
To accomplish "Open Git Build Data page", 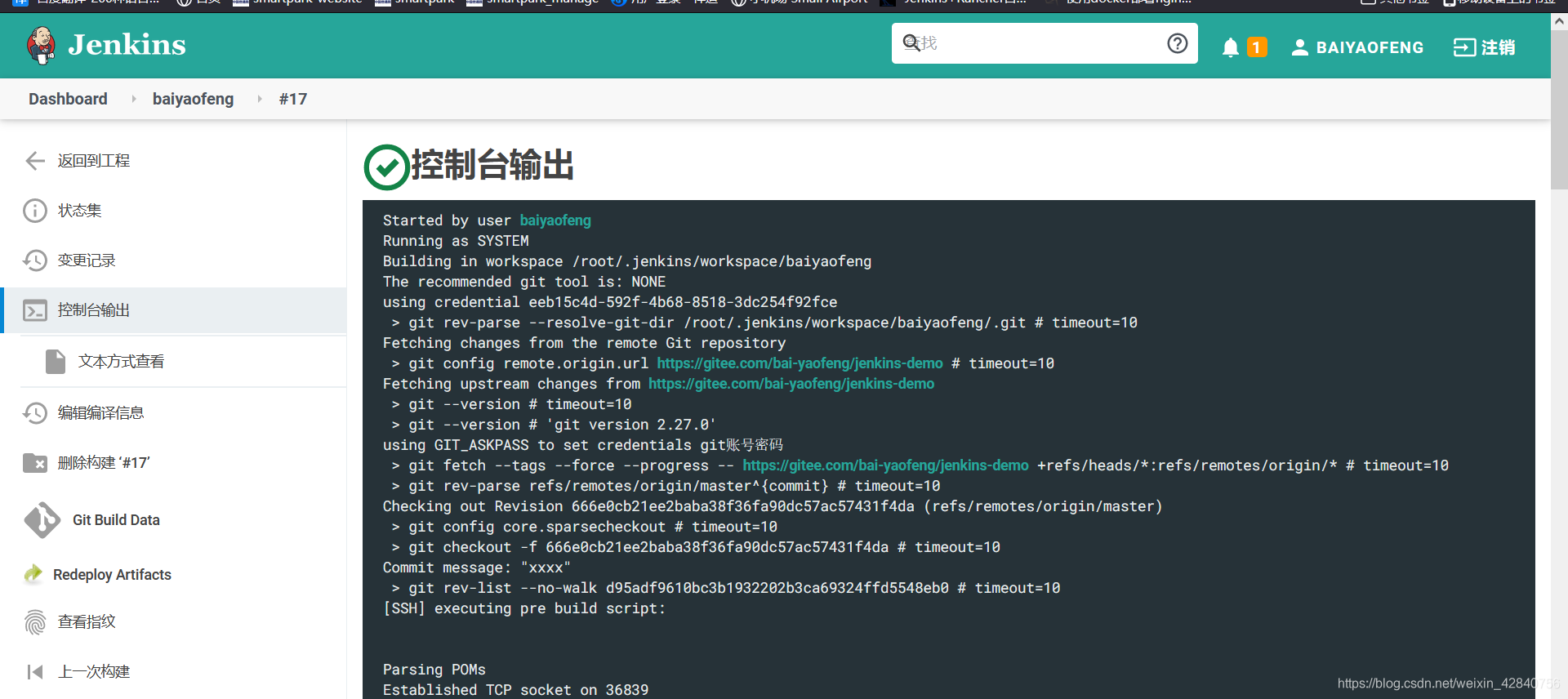I will pos(116,520).
